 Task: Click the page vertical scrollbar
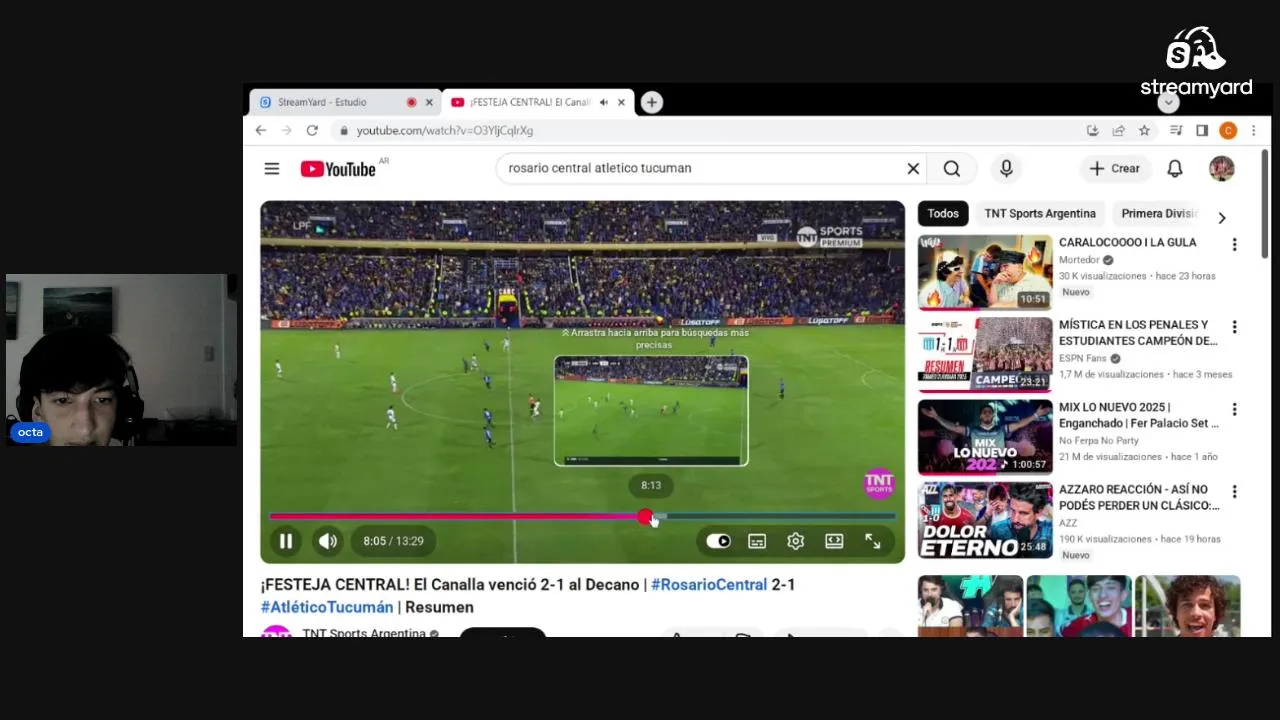[1265, 205]
